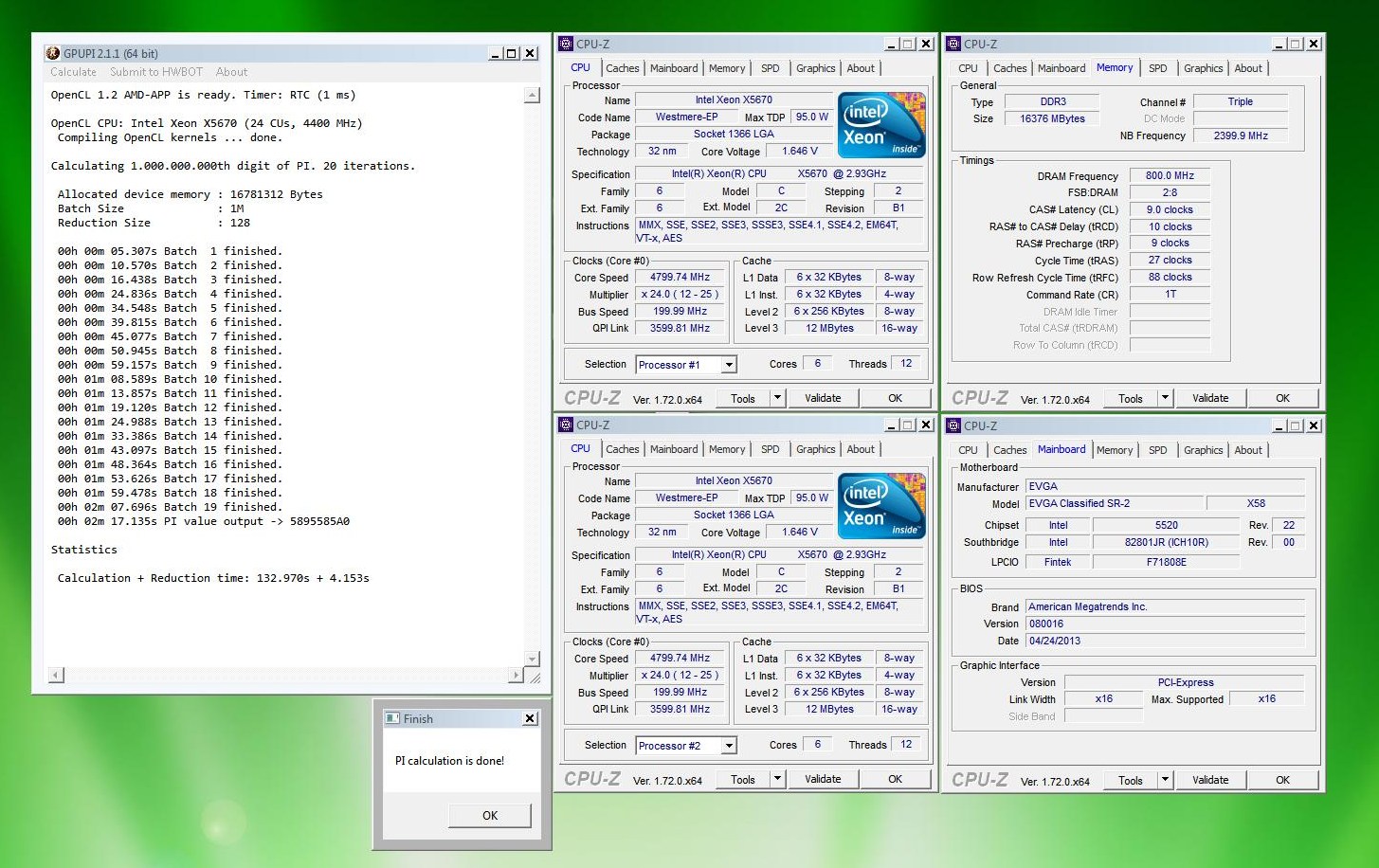This screenshot has width=1379, height=868.
Task: Click DRAM Frequency 800.0 MHz field
Action: pyautogui.click(x=1170, y=175)
